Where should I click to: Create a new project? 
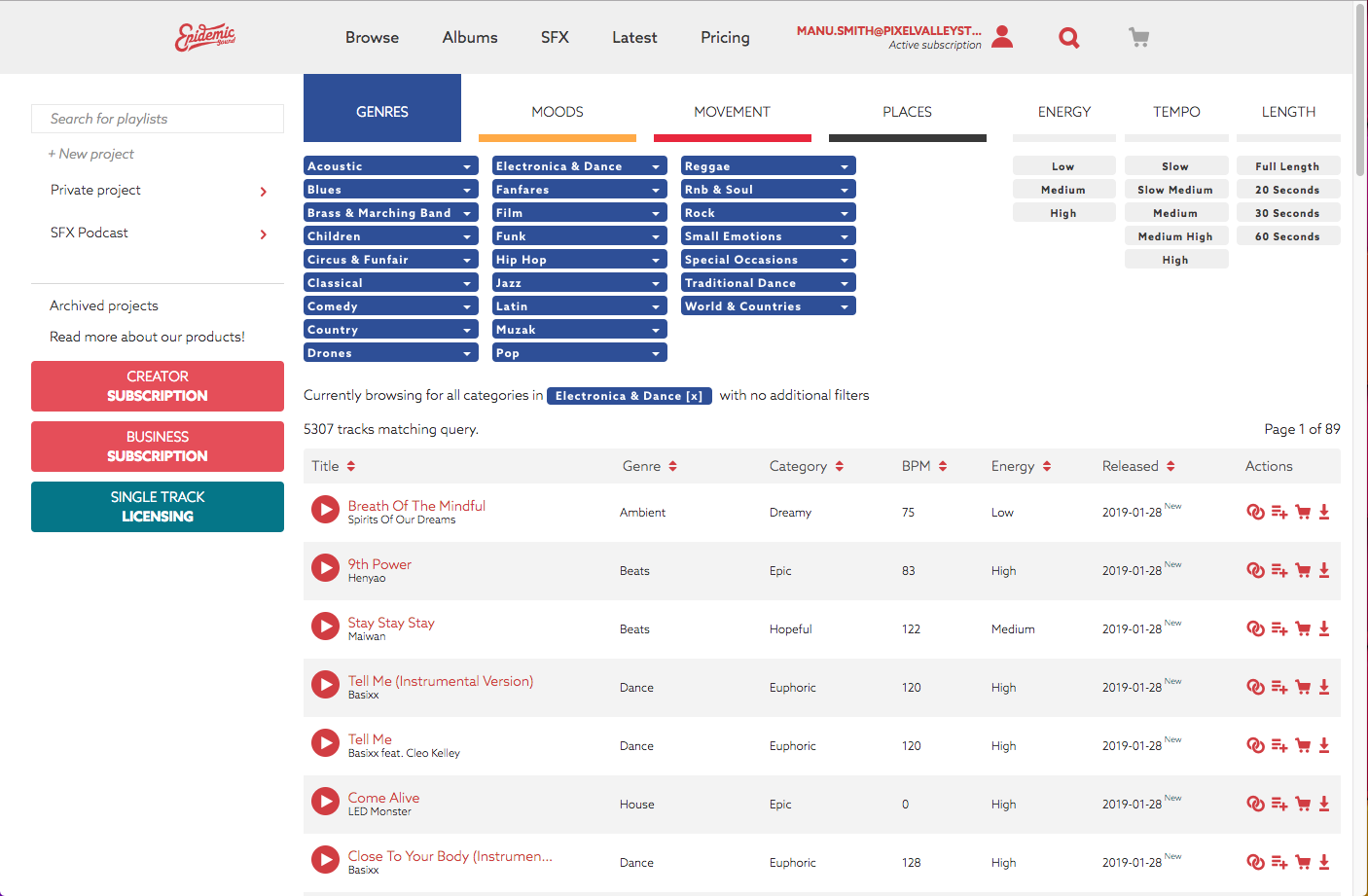[x=91, y=154]
